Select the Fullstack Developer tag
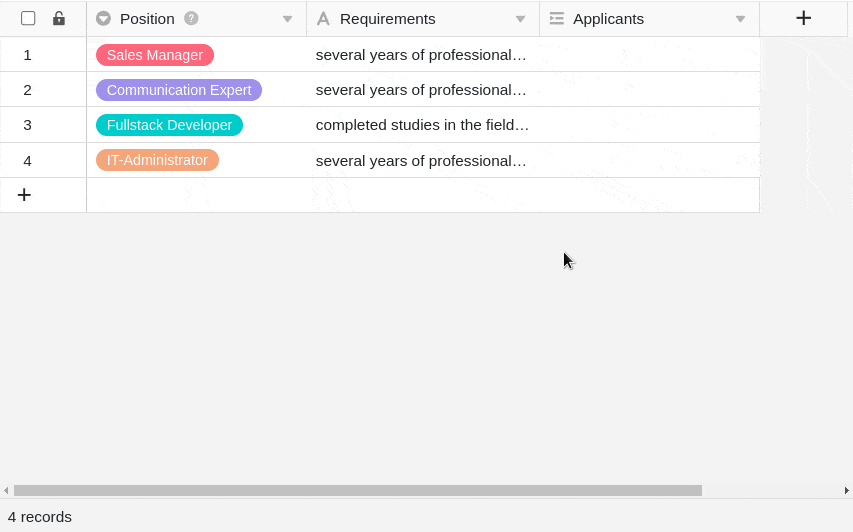The width and height of the screenshot is (853, 532). 169,125
